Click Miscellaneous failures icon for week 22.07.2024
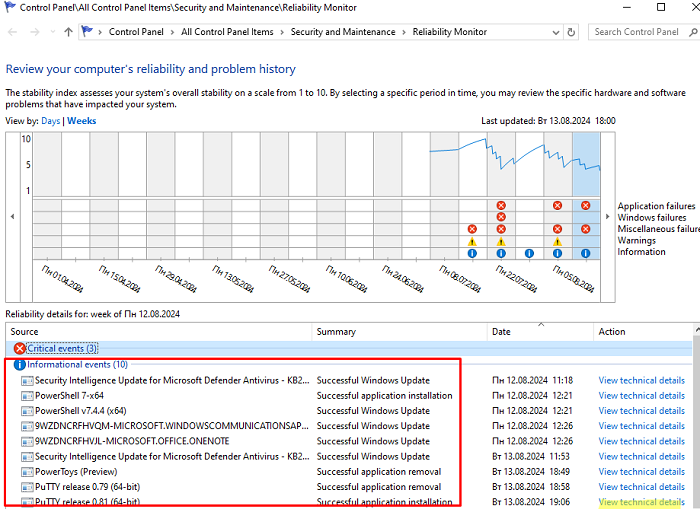This screenshot has height=509, width=700. [501, 229]
